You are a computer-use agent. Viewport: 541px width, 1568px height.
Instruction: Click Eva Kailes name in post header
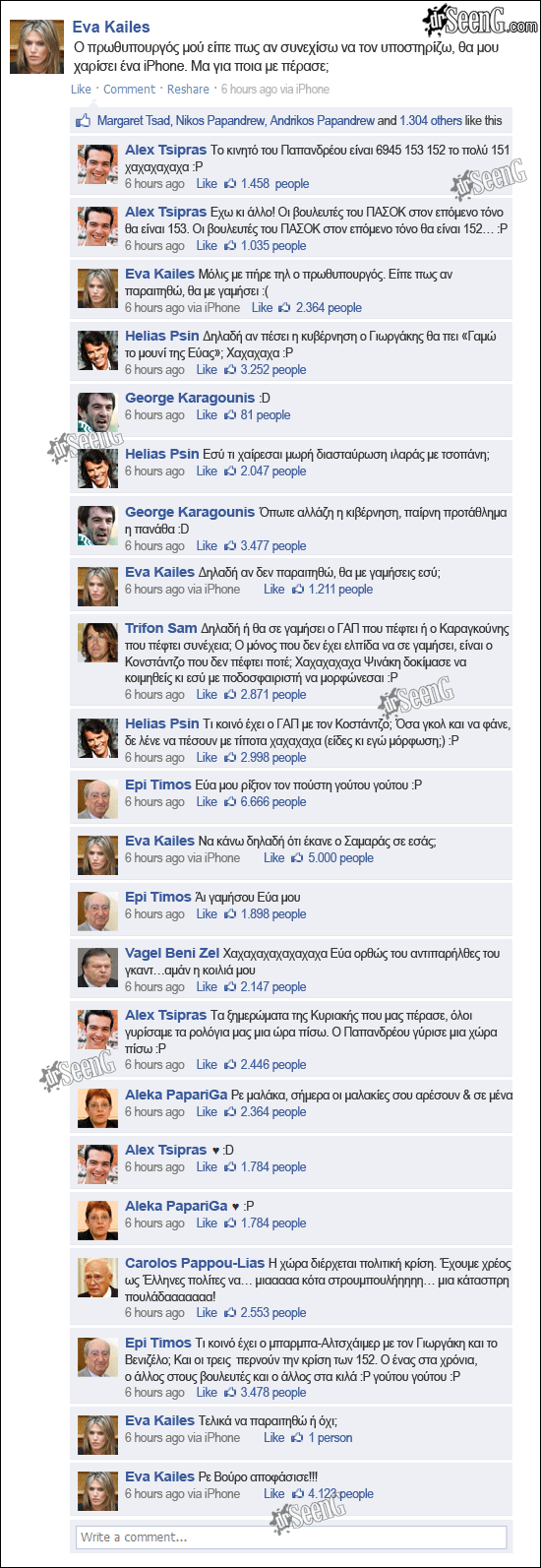pos(111,27)
